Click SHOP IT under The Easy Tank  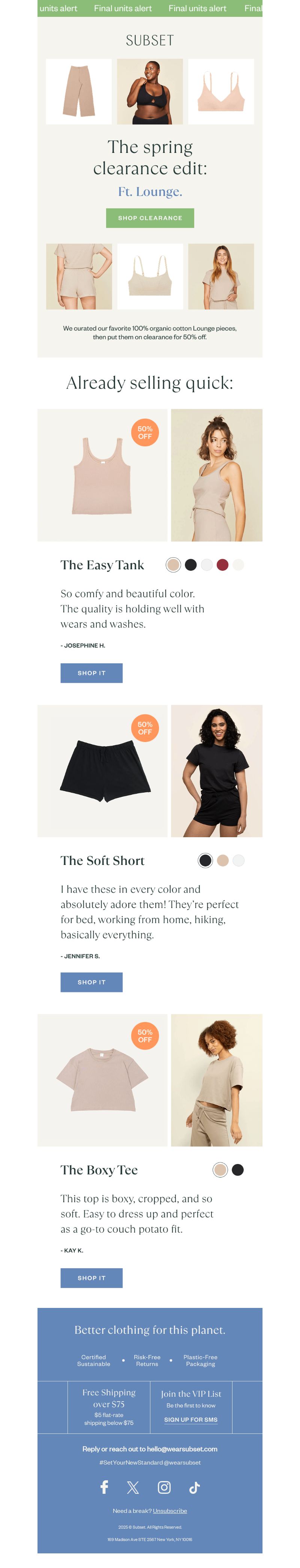click(x=91, y=673)
